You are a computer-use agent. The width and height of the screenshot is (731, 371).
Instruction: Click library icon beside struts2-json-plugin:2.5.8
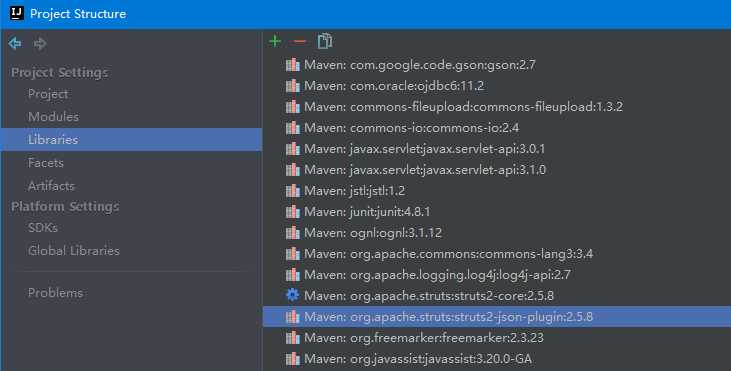(292, 316)
